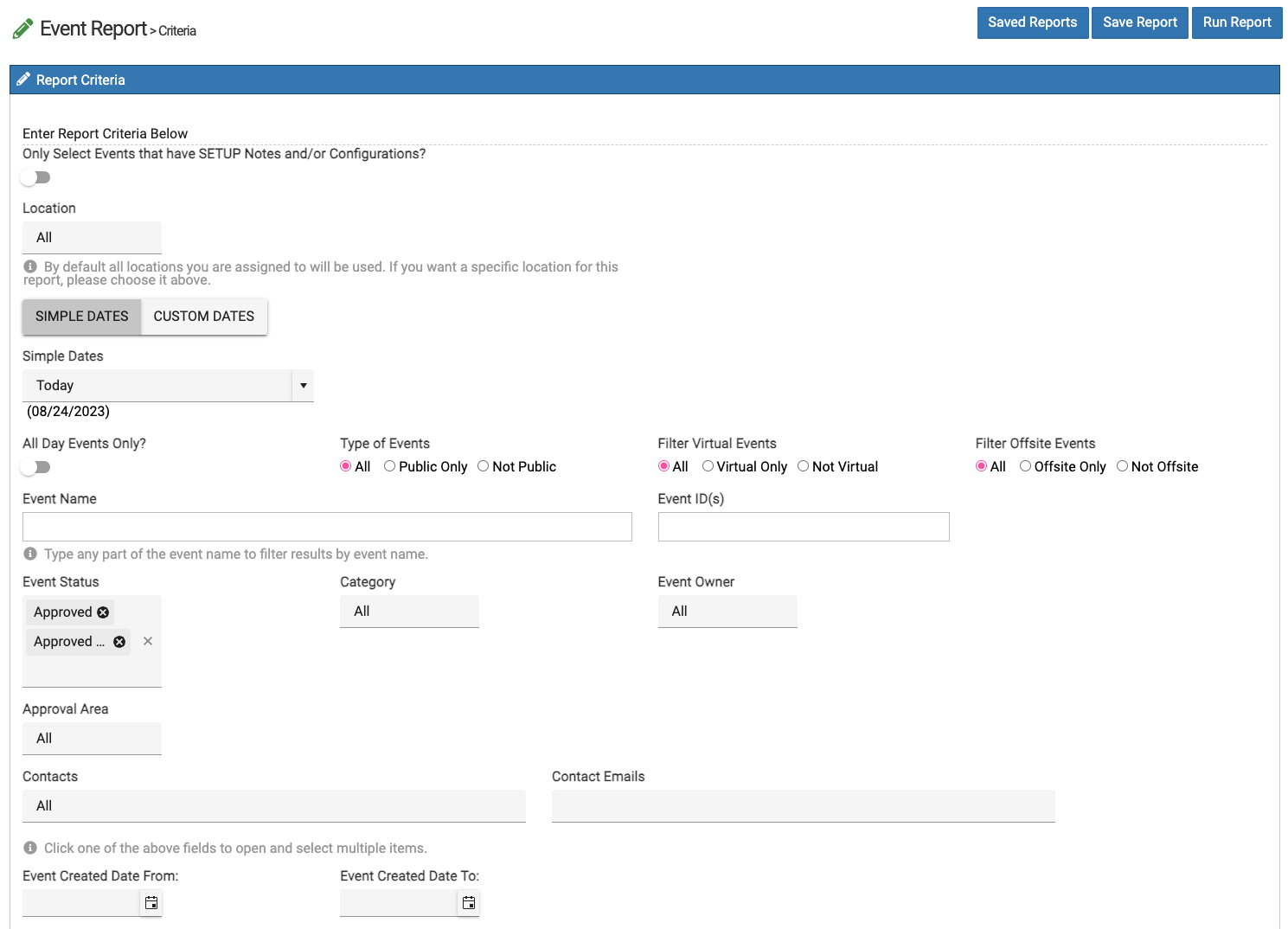Clear all Event Status selections
The image size is (1288, 929).
pyautogui.click(x=148, y=641)
